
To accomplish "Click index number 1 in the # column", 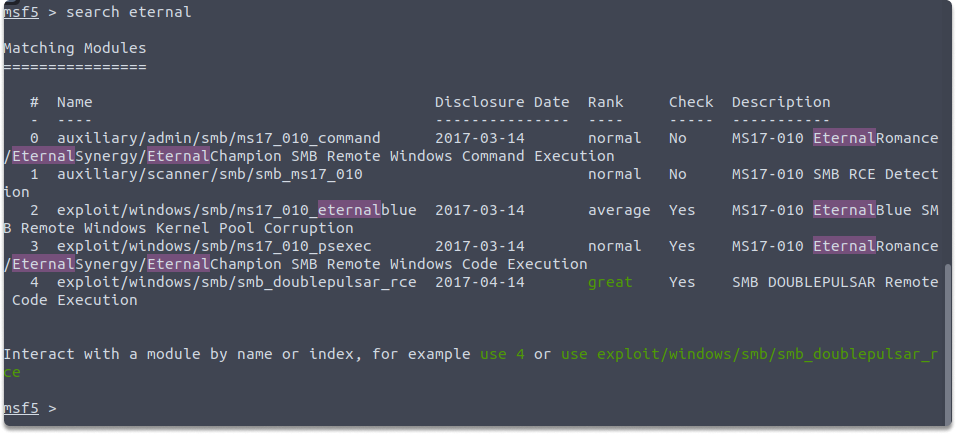I will coord(35,174).
